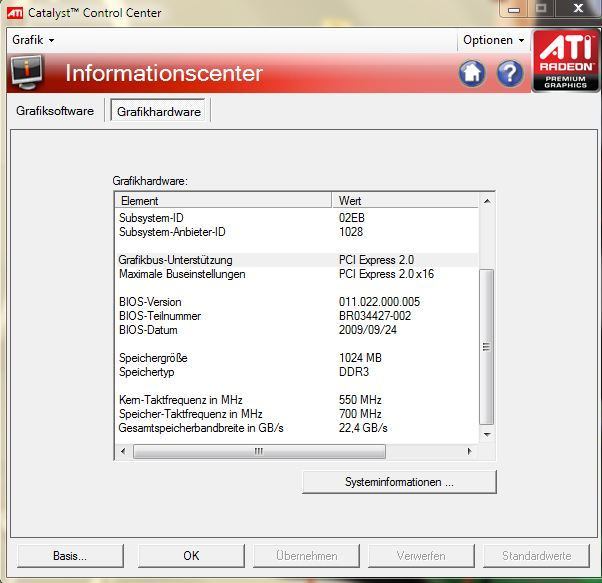
Task: Select the Kern-Taktfrequenz in MHz row
Action: click(297, 400)
